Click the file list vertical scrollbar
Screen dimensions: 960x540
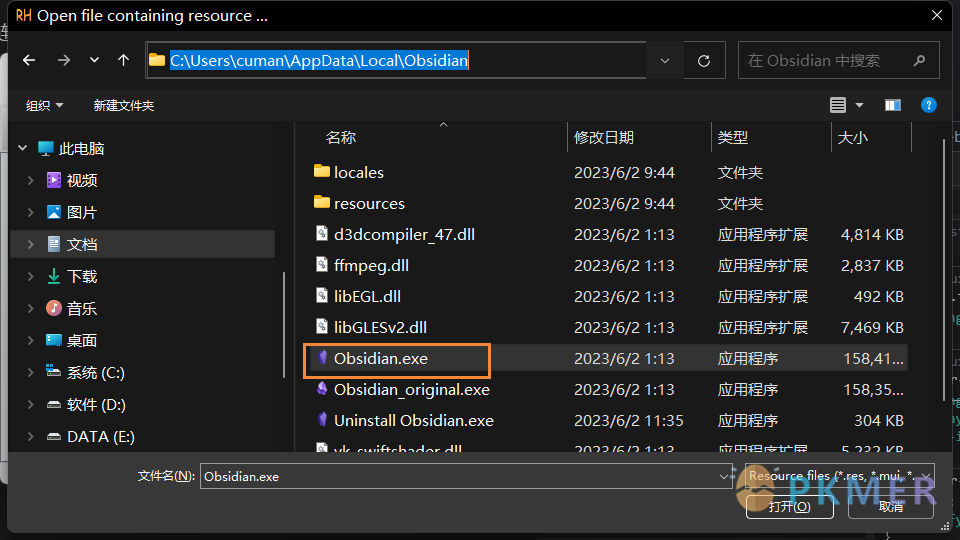tap(943, 269)
